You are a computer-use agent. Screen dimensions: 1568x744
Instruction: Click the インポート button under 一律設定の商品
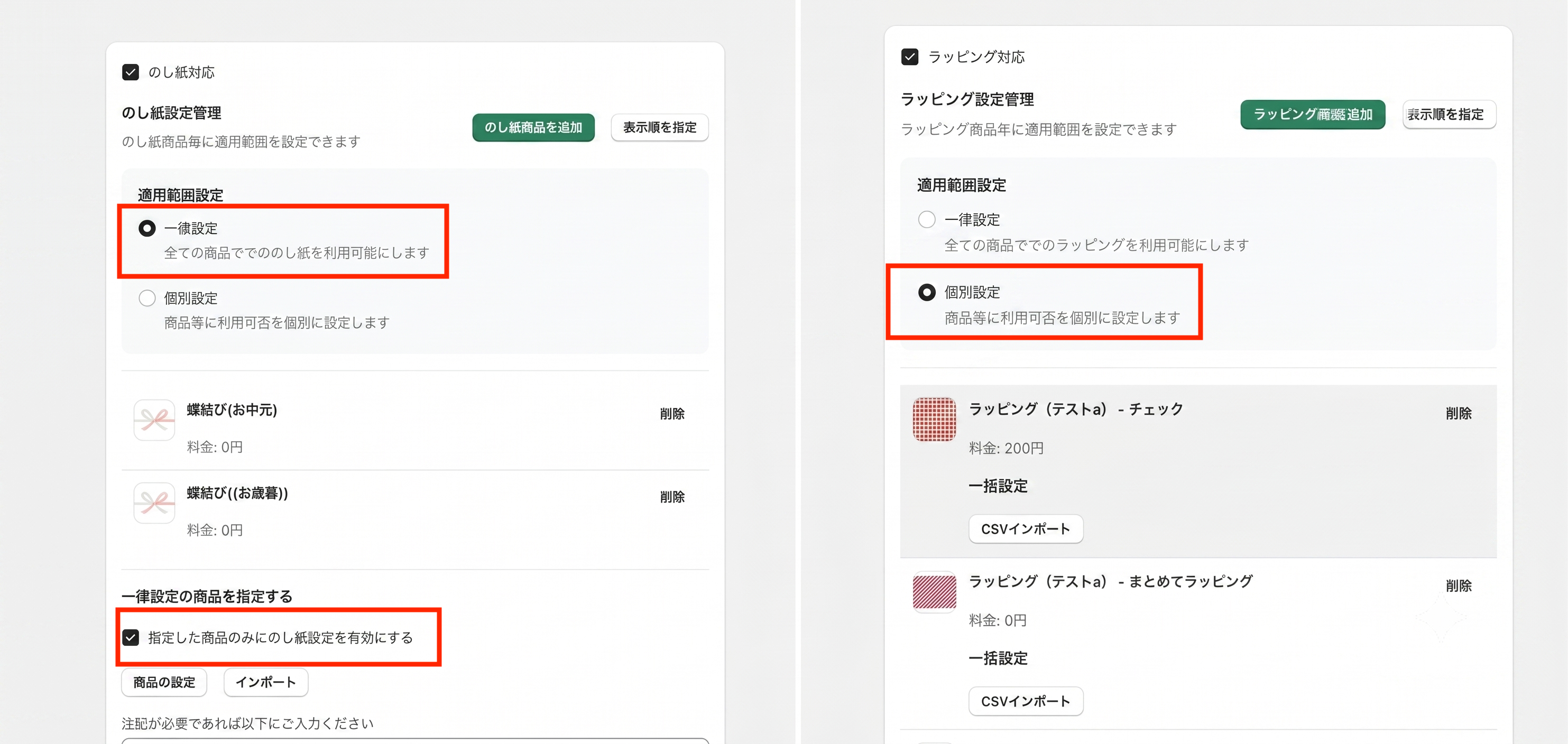(266, 682)
